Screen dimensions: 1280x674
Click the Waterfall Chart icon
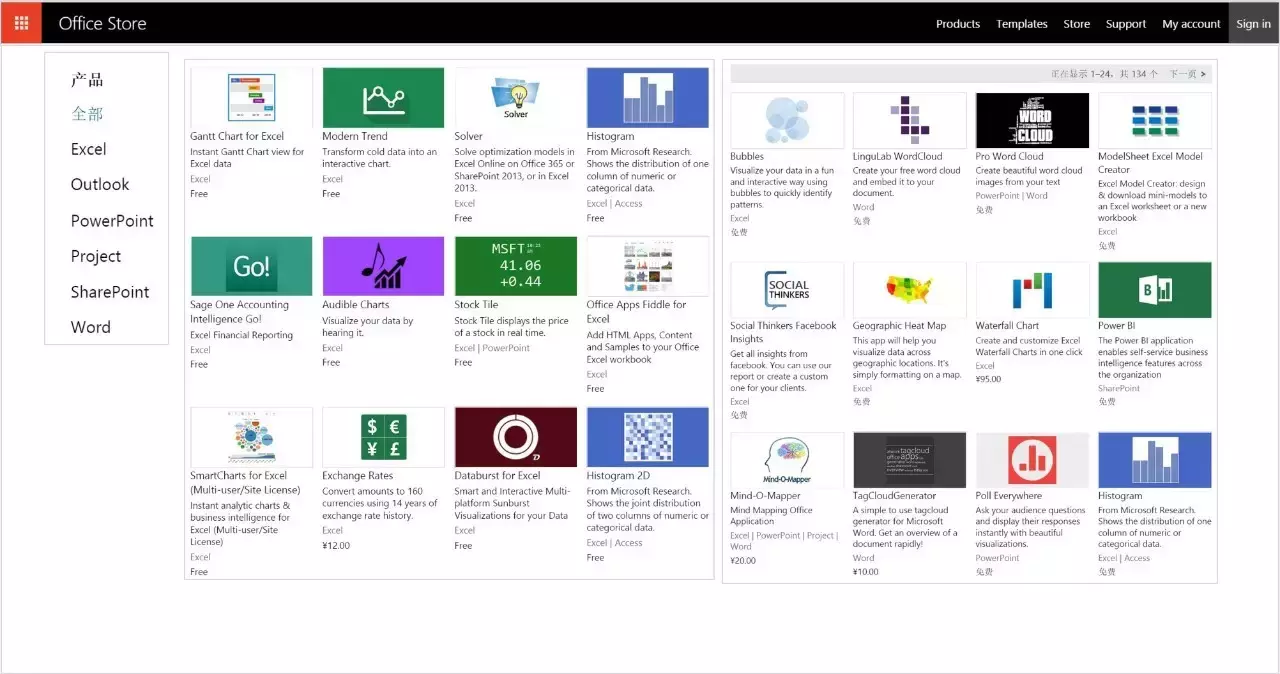(1032, 290)
